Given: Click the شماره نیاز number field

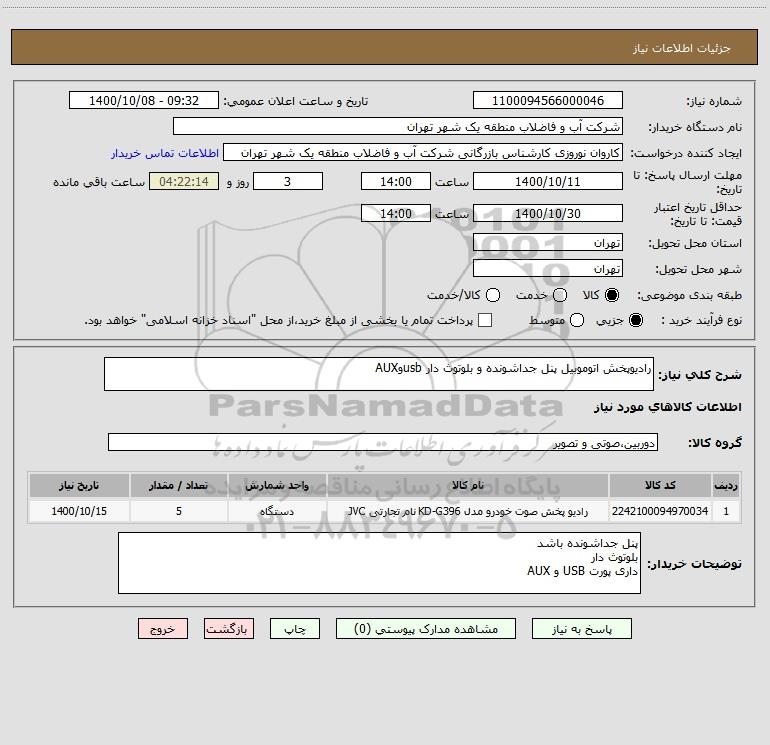Looking at the screenshot, I should pos(548,100).
